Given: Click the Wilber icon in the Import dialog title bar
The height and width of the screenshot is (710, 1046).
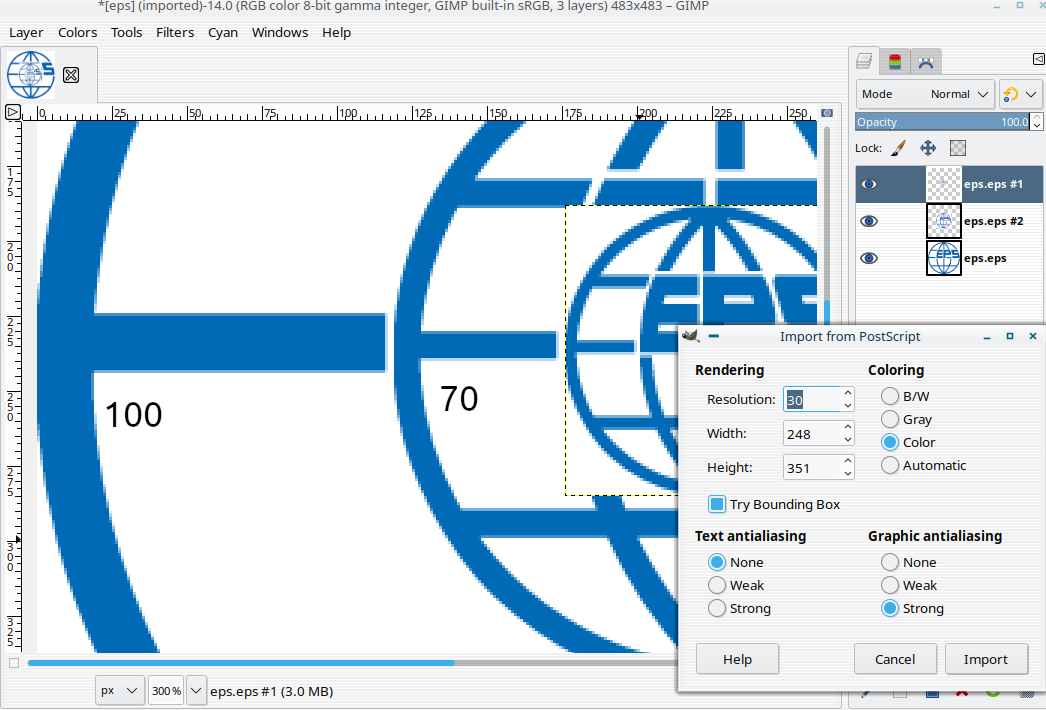Looking at the screenshot, I should pyautogui.click(x=690, y=336).
